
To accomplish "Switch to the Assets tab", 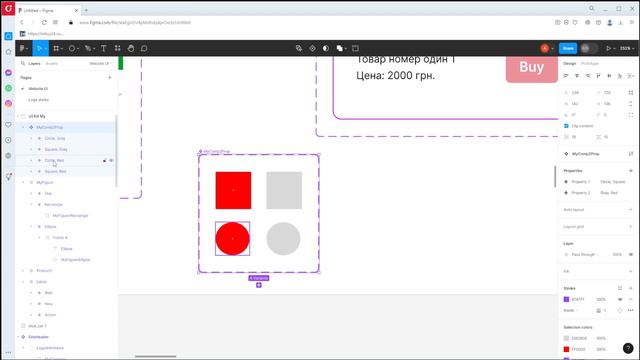I will click(52, 64).
